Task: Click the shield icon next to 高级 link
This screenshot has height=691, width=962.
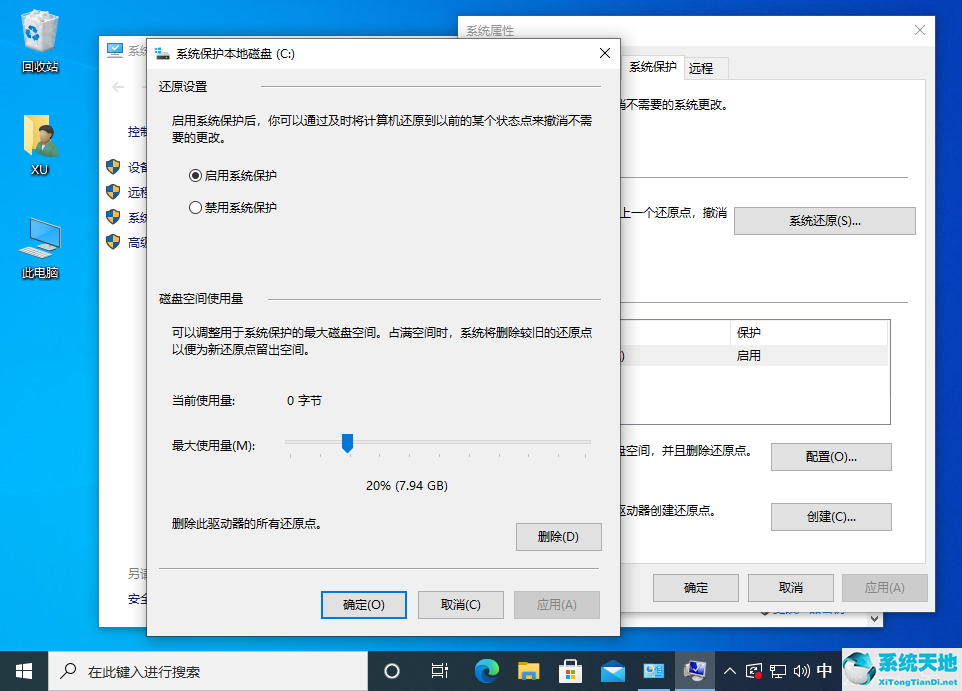Action: click(113, 242)
